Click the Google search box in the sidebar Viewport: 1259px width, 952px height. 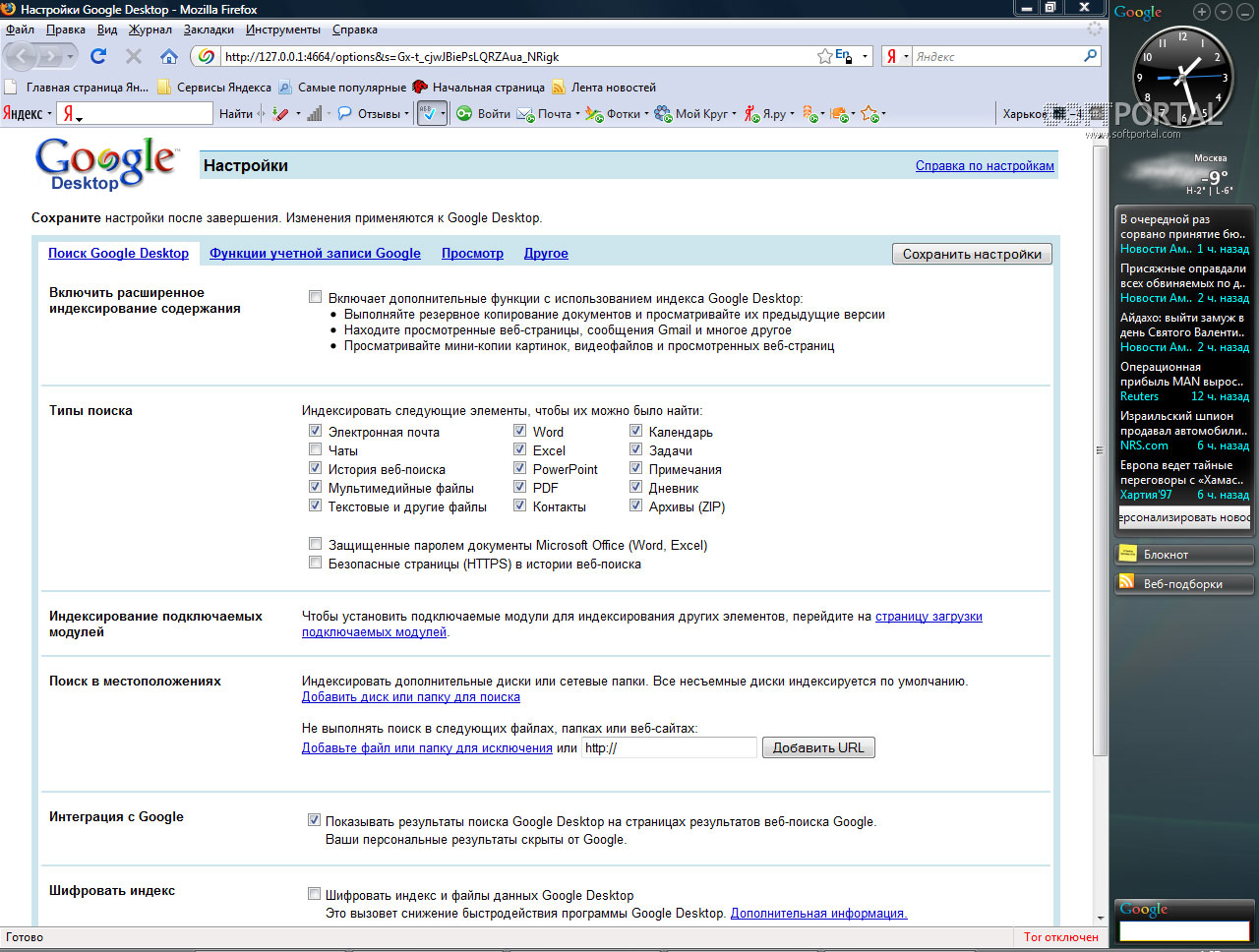pyautogui.click(x=1184, y=930)
